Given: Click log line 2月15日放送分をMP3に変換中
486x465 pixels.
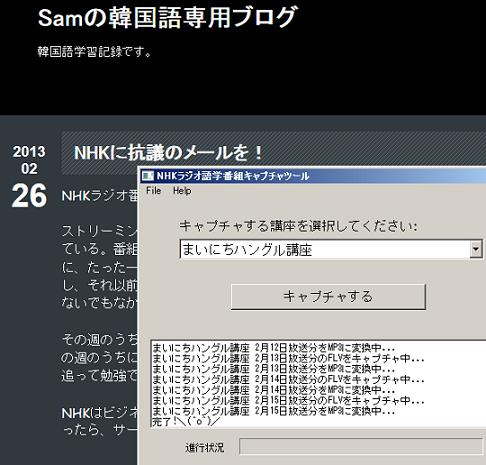Looking at the screenshot, I should click(x=273, y=411).
